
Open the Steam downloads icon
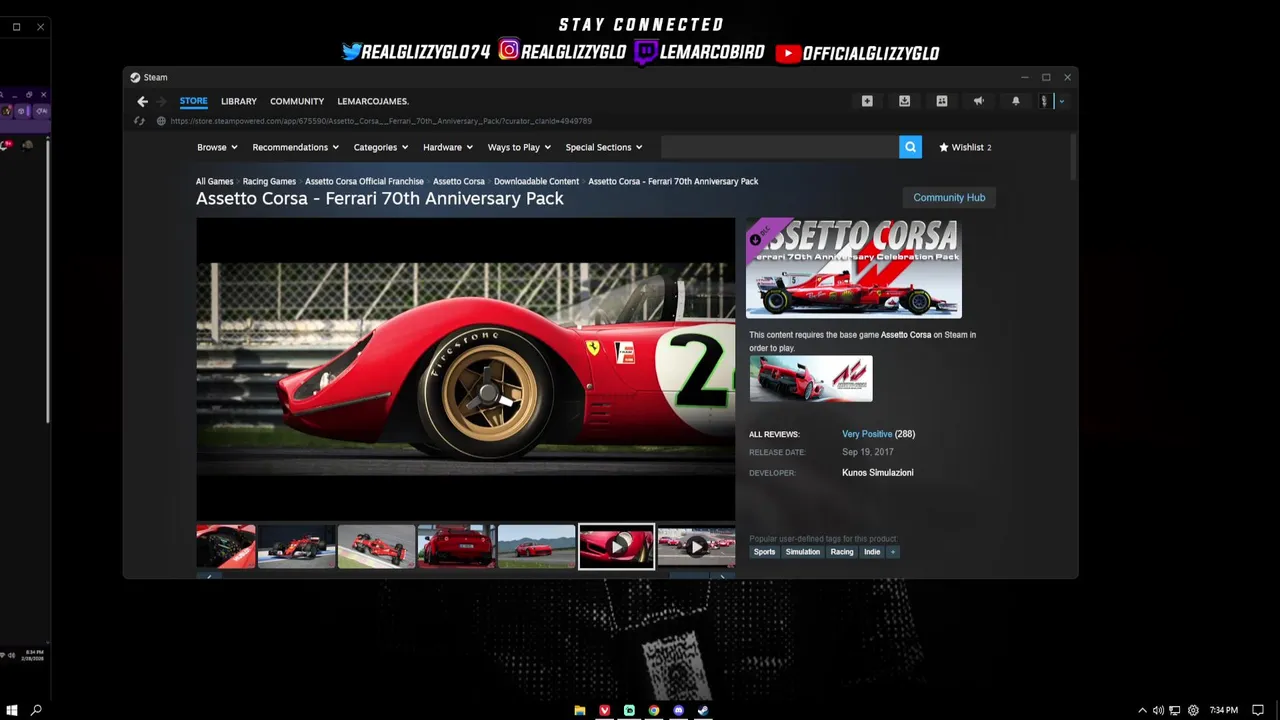tap(904, 101)
